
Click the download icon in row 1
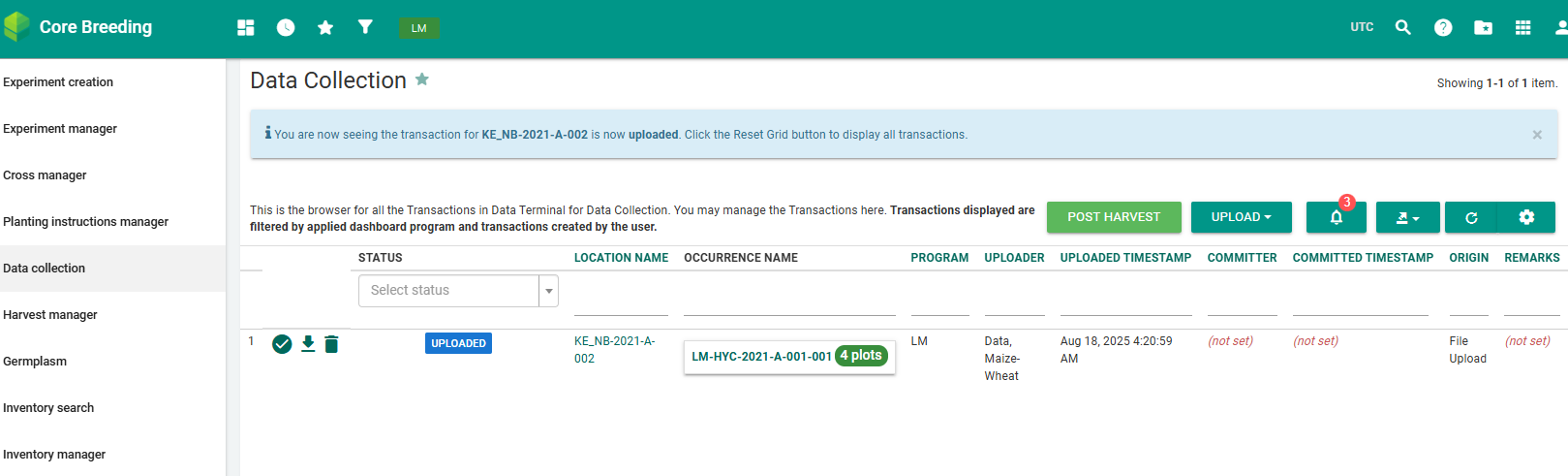point(308,343)
